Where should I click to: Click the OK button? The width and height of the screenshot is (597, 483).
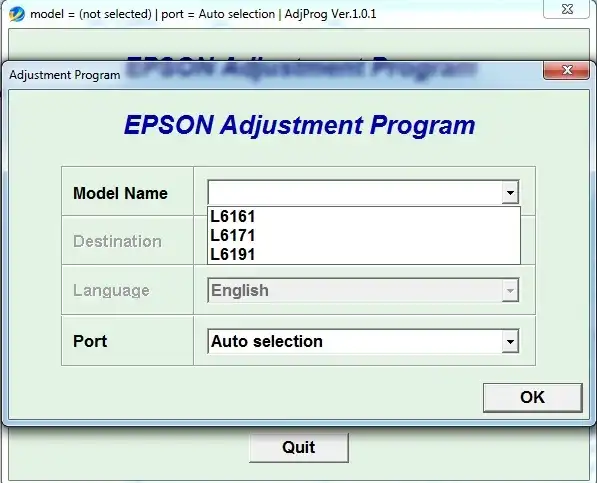[533, 398]
